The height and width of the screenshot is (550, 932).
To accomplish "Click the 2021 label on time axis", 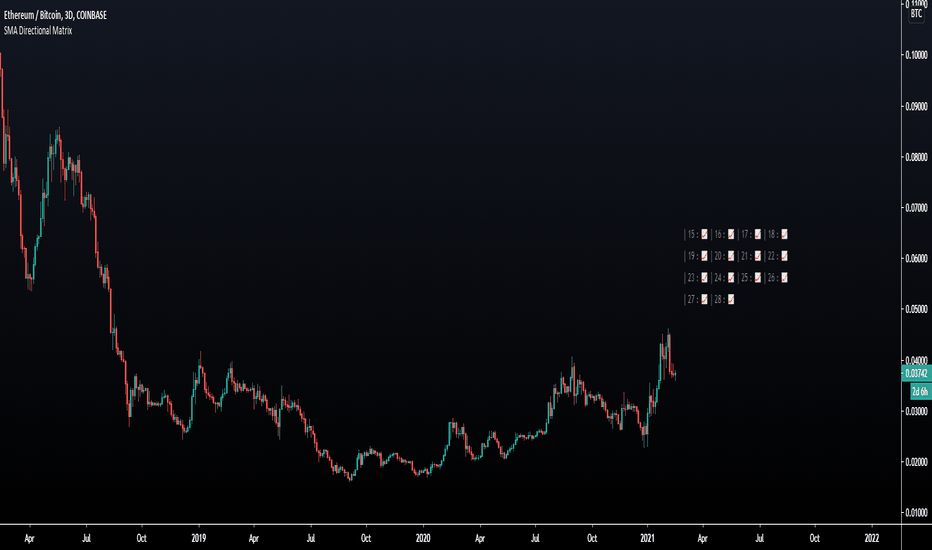I will pos(647,538).
